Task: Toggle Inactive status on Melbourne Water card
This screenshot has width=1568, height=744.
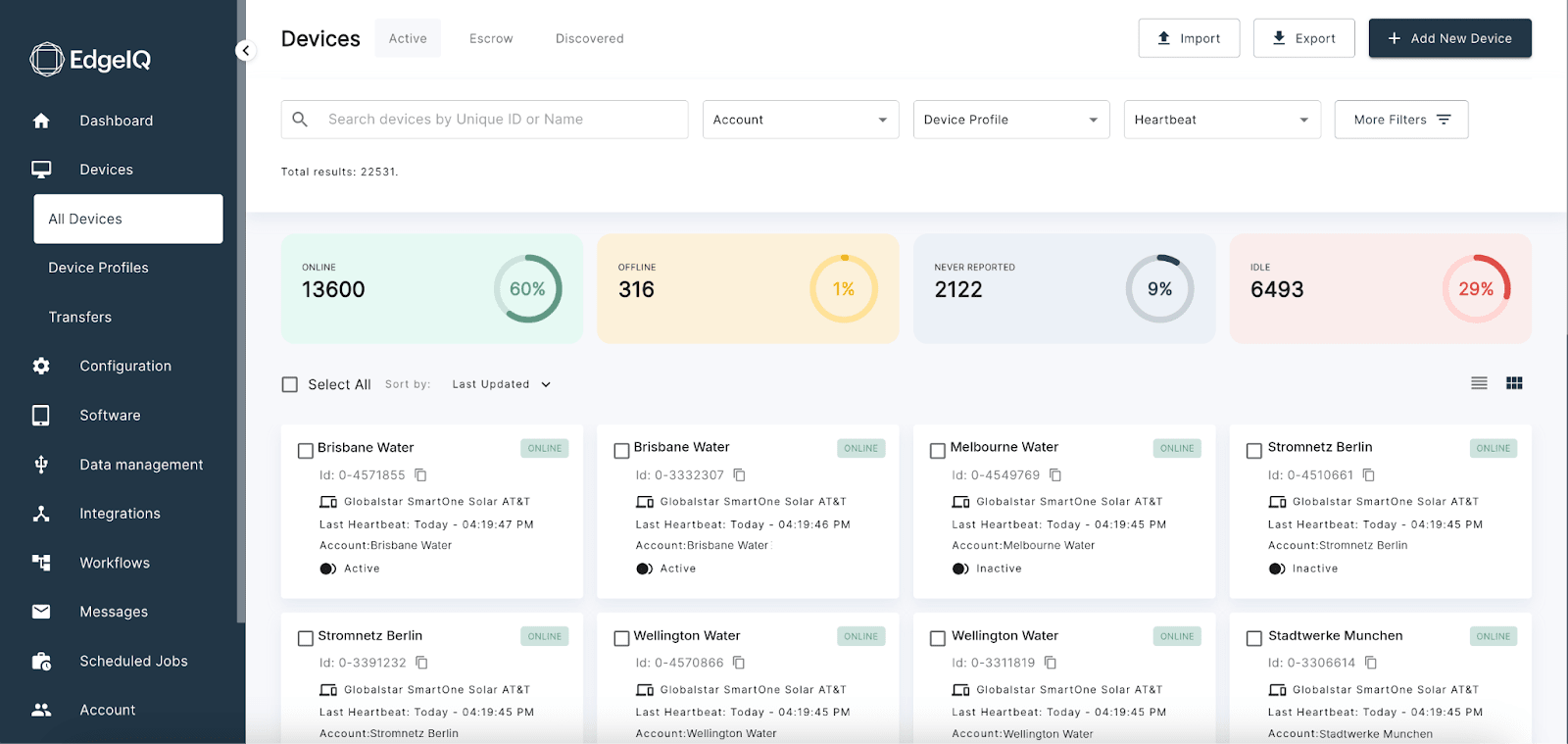Action: tap(960, 569)
